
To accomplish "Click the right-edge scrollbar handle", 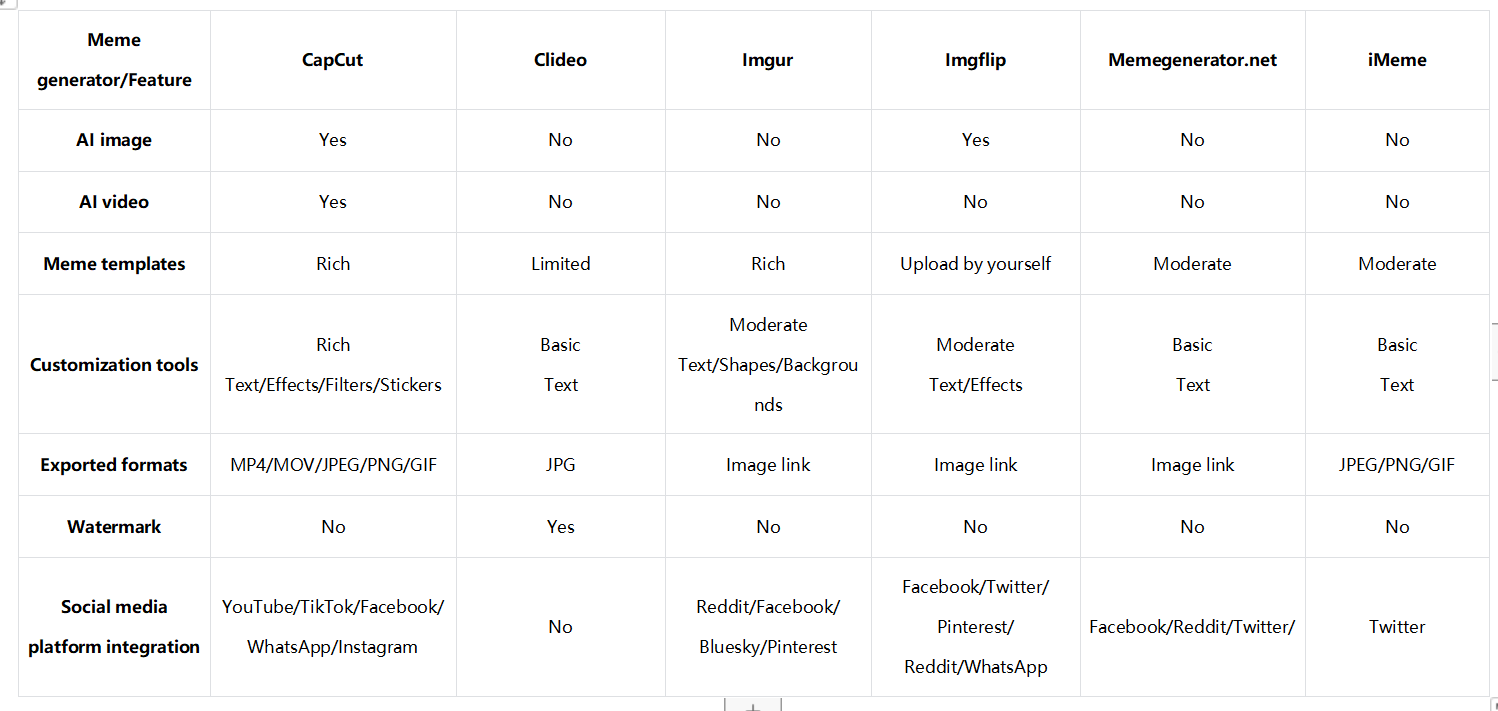I will pos(1494,353).
